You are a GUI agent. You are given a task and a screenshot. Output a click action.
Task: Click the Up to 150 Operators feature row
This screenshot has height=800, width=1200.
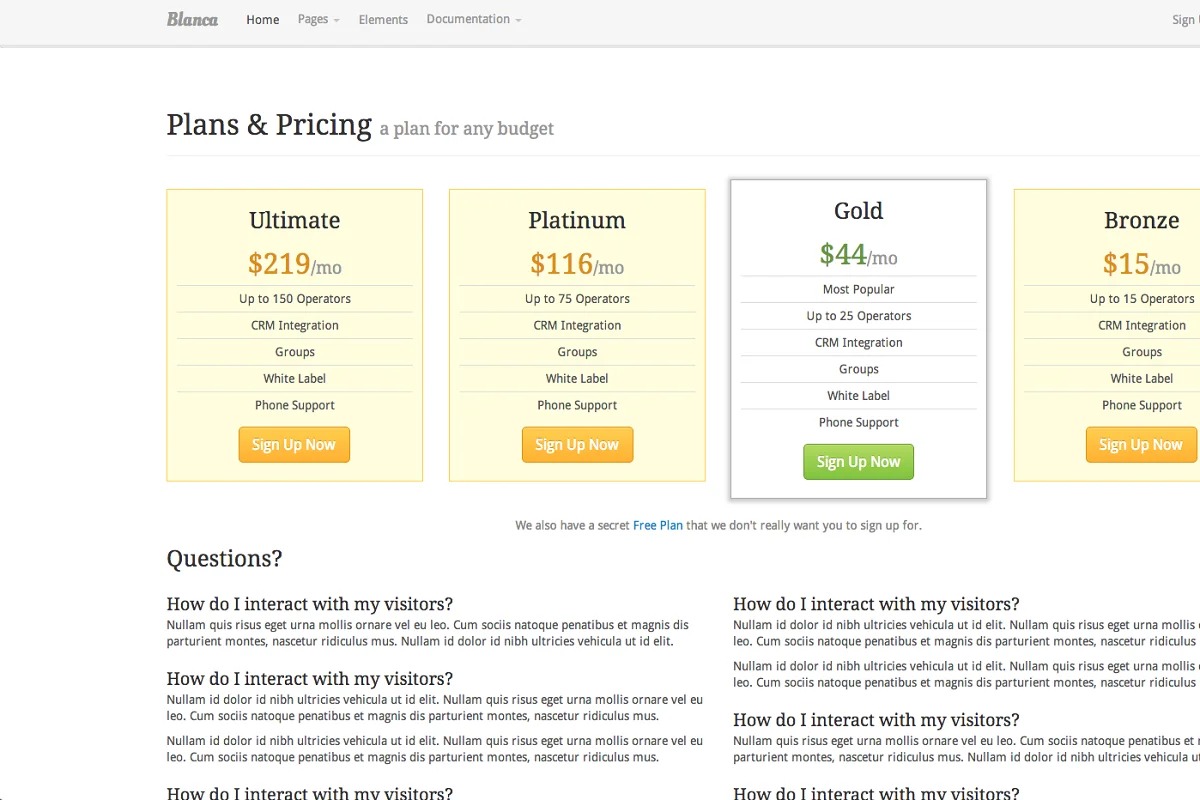(x=294, y=299)
